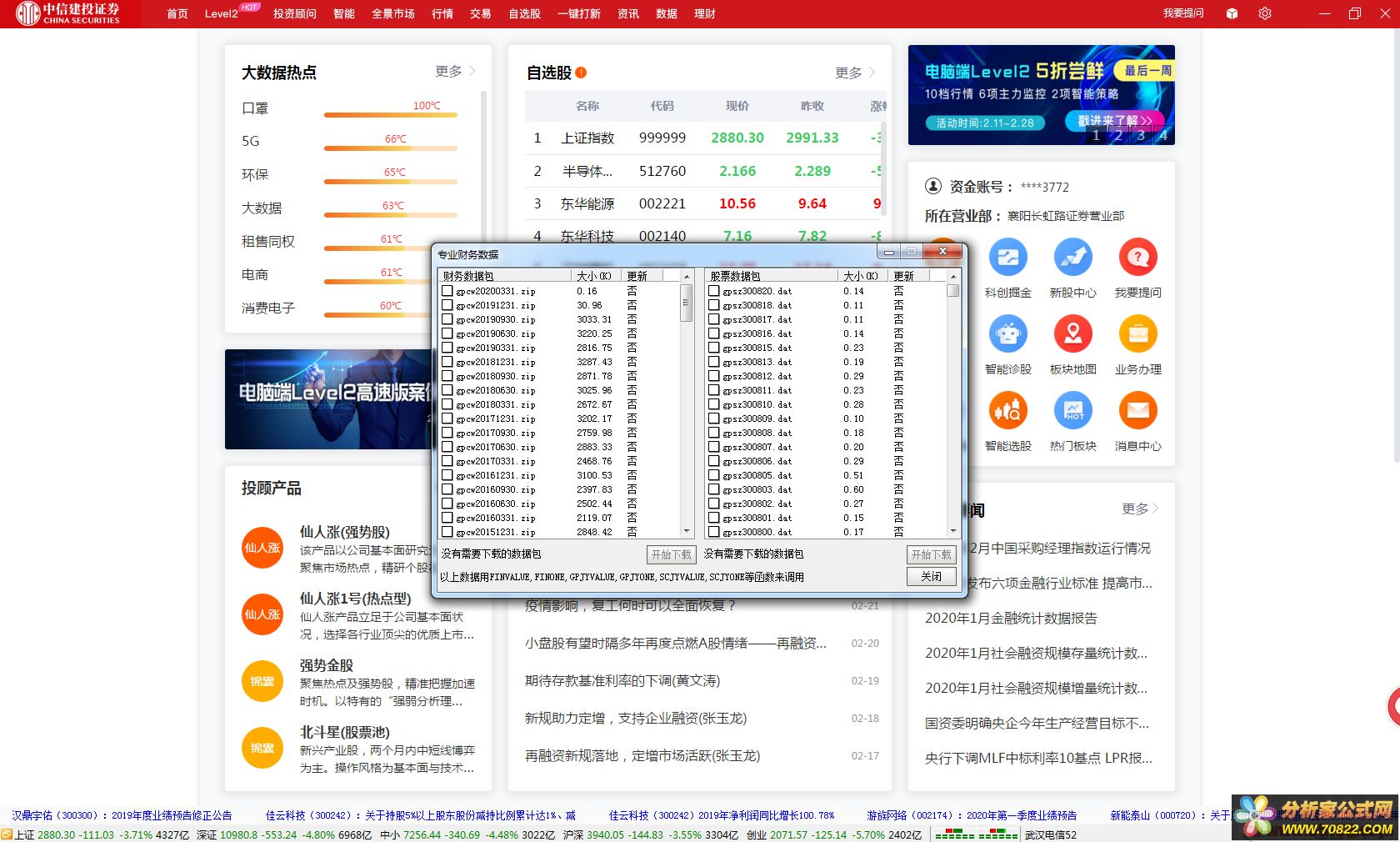Click the 强势金股 锦囊 badge icon
The image size is (1400, 842).
pos(262,681)
